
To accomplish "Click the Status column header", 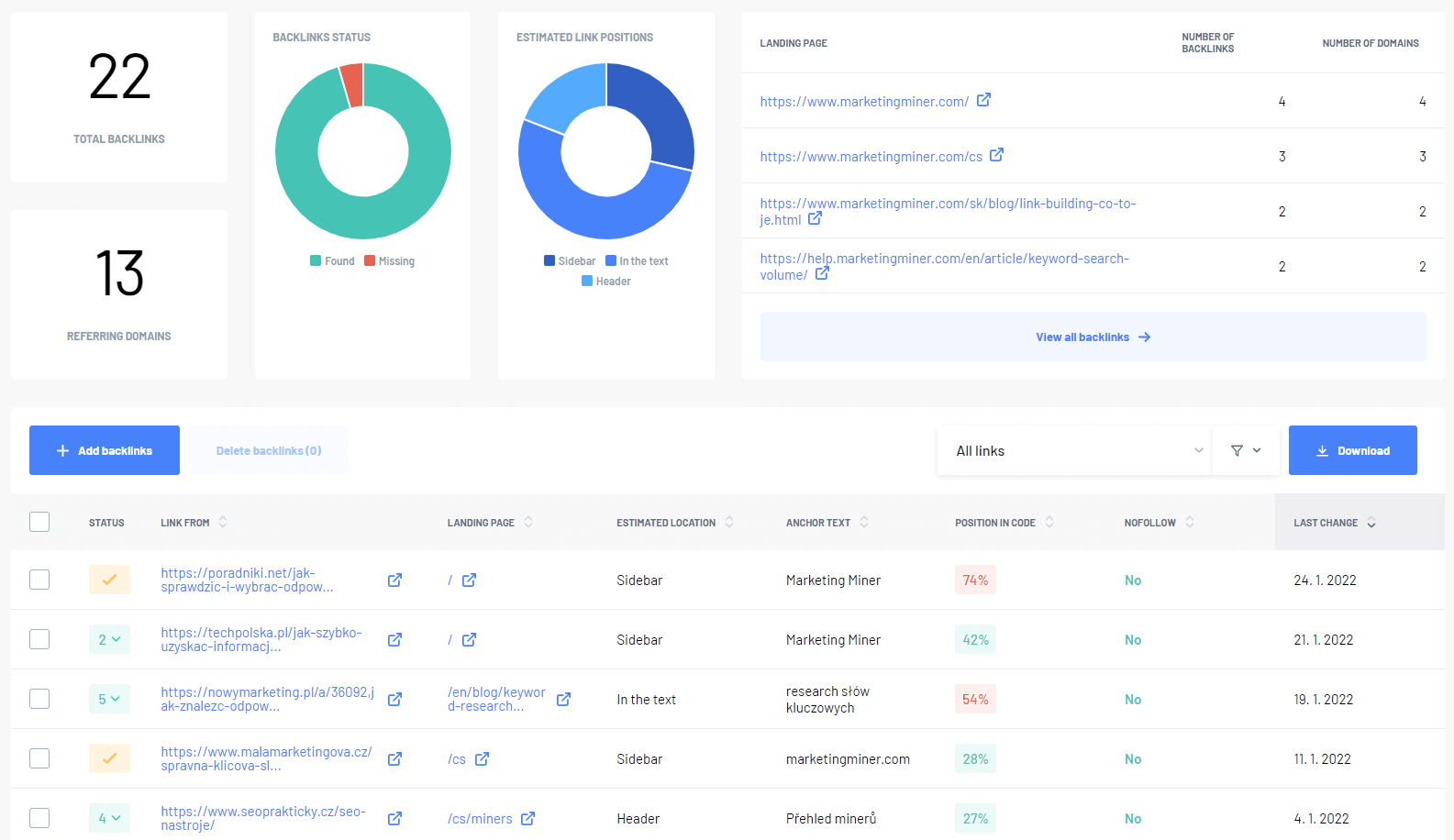I will [x=106, y=523].
